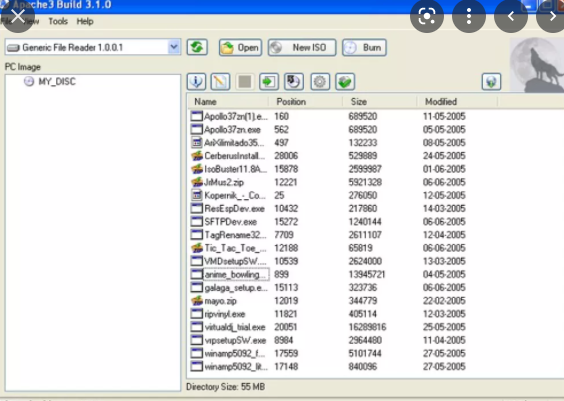Click the JrMus2.zip archive icon
Image resolution: width=564 pixels, height=401 pixels.
(x=197, y=182)
